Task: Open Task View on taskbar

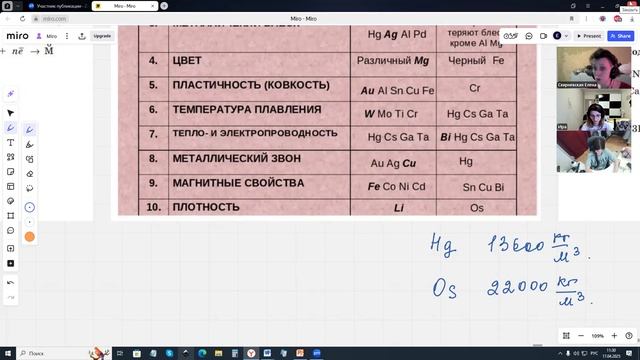Action: pos(120,353)
